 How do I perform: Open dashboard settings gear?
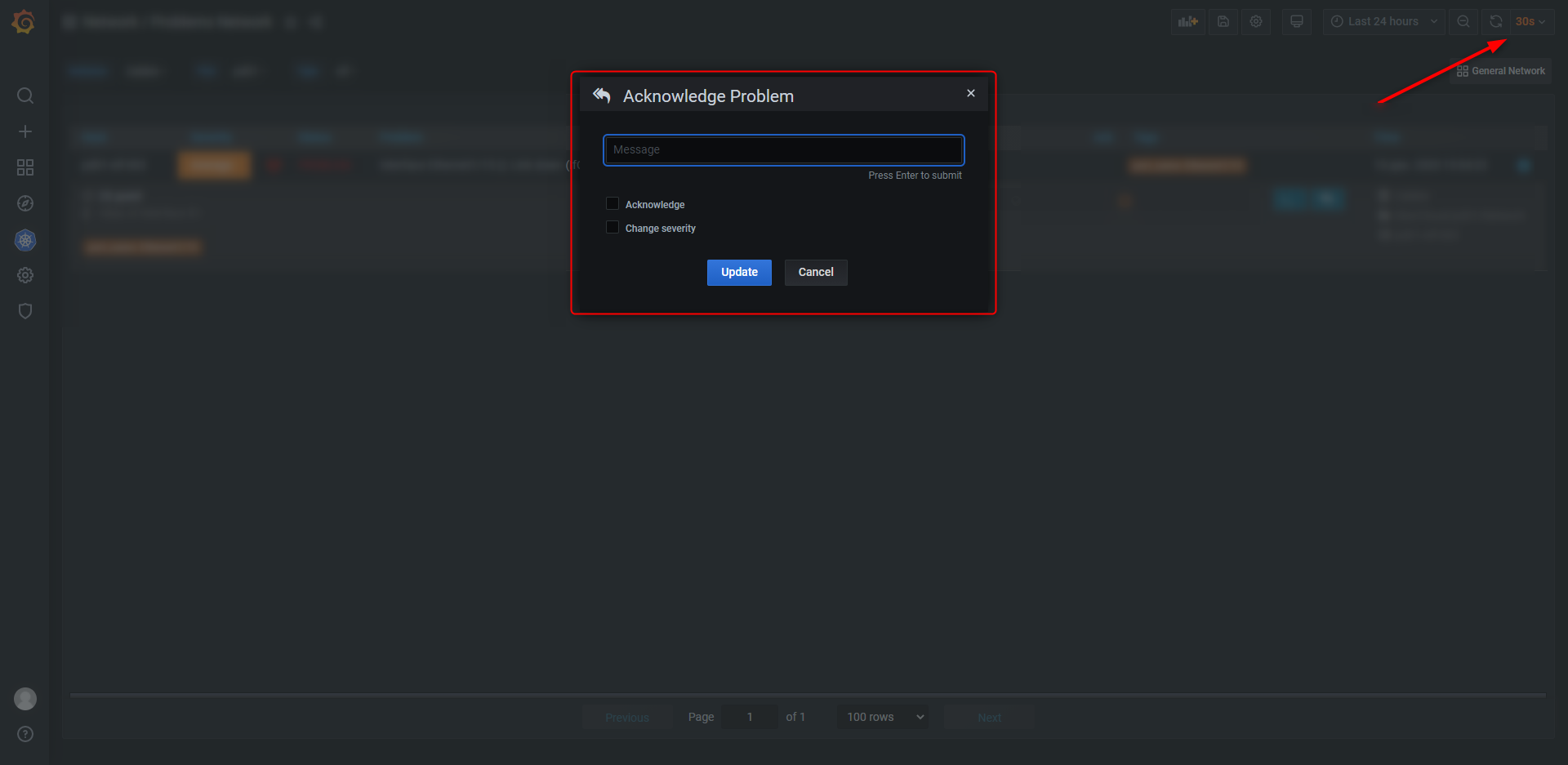point(1255,21)
